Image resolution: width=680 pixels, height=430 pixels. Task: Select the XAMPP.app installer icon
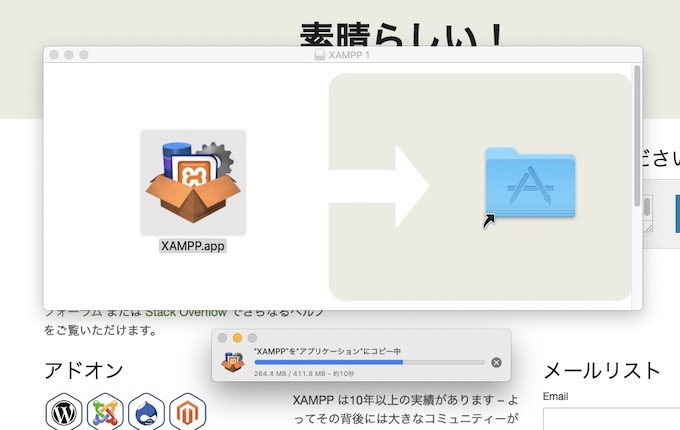click(193, 182)
